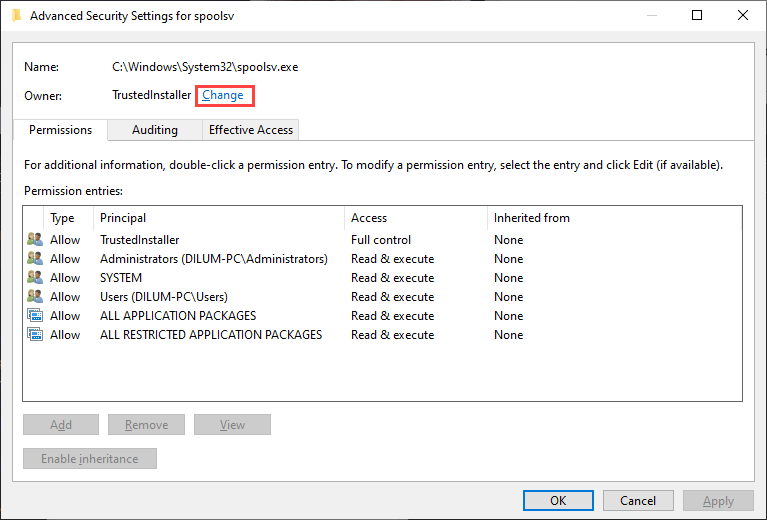Click the folder icon in title bar
The width and height of the screenshot is (767, 520).
pyautogui.click(x=16, y=16)
